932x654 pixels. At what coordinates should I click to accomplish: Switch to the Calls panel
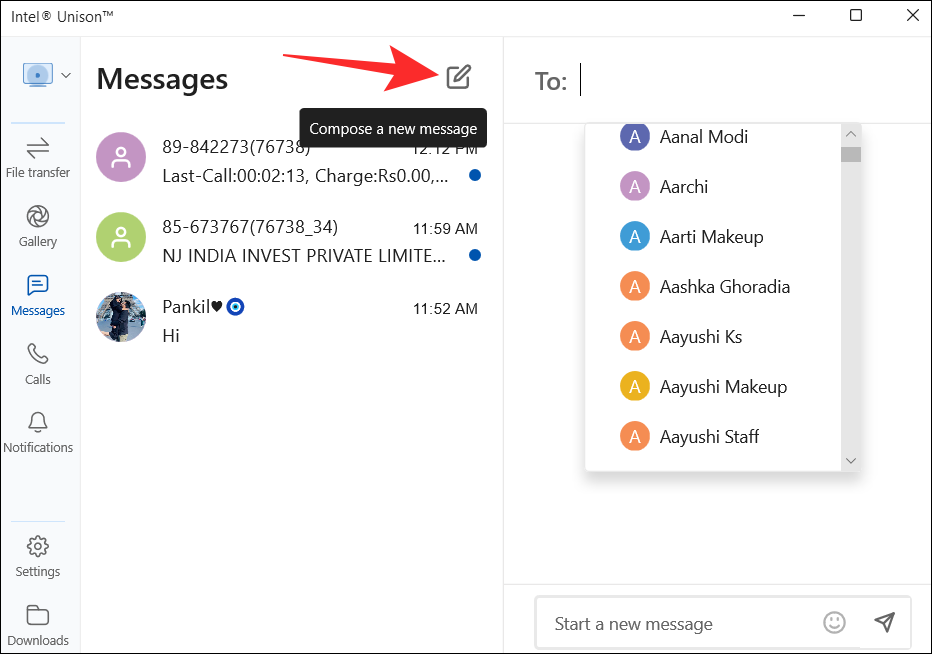click(38, 361)
